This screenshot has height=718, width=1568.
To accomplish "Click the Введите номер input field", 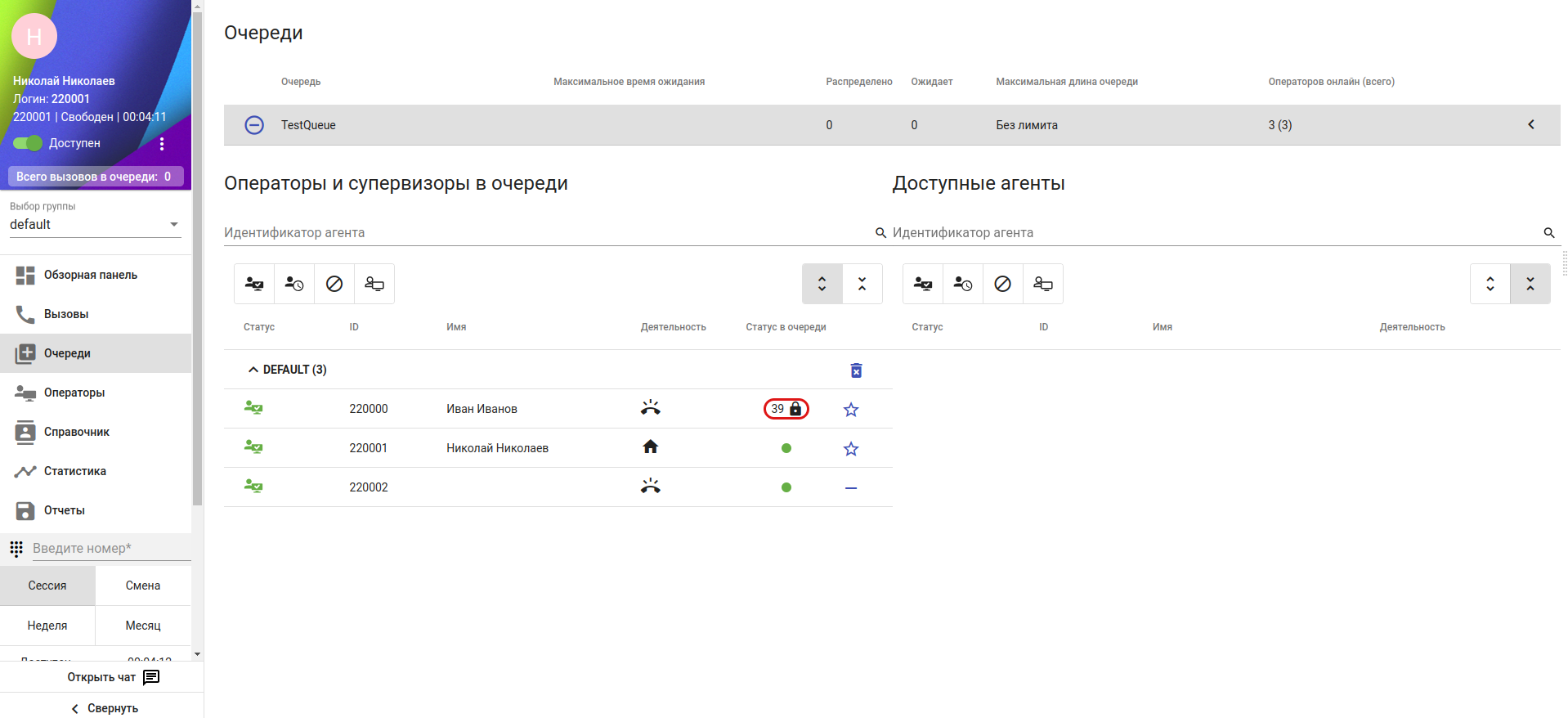I will (110, 549).
